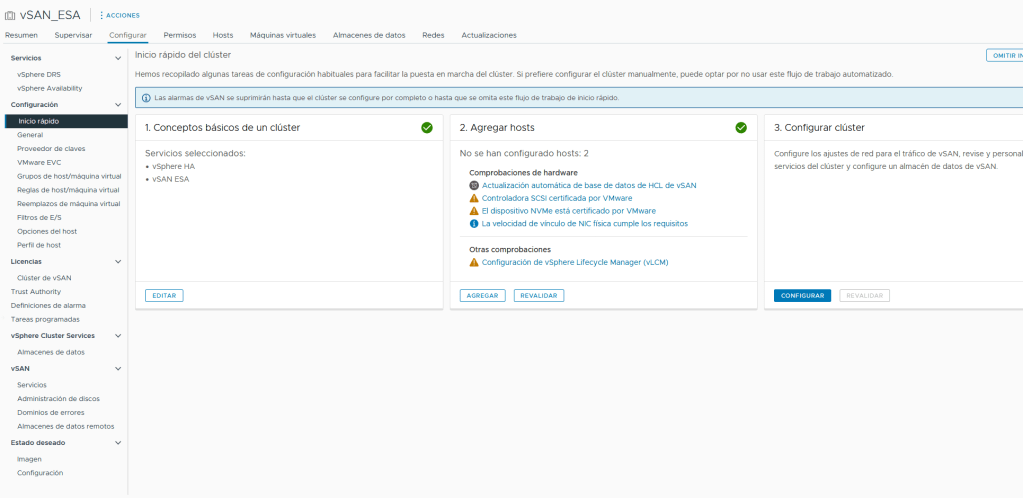Open Configuración de vSphere Lifecycle Manager link
The height and width of the screenshot is (498, 1023).
coord(574,262)
